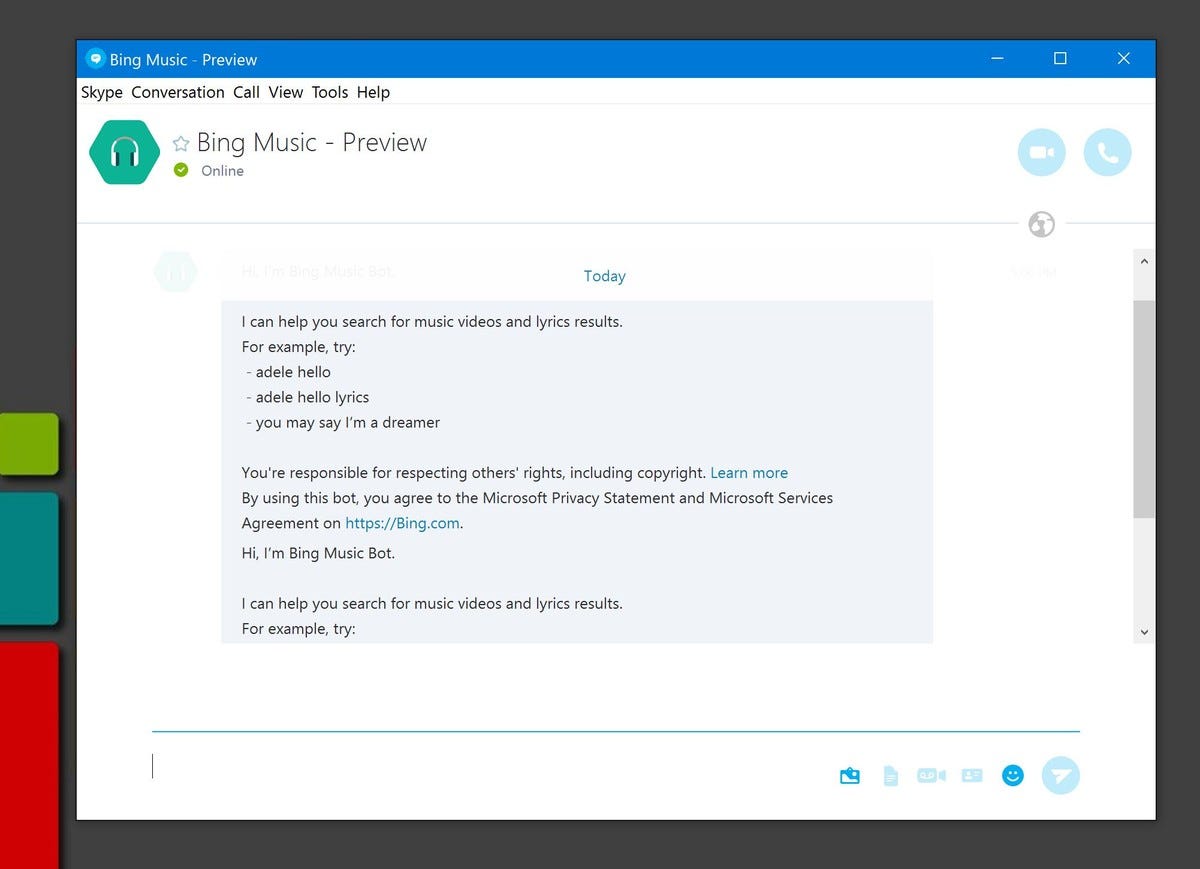The width and height of the screenshot is (1200, 869).
Task: Click the Bing Music - Preview heading
Action: click(312, 143)
